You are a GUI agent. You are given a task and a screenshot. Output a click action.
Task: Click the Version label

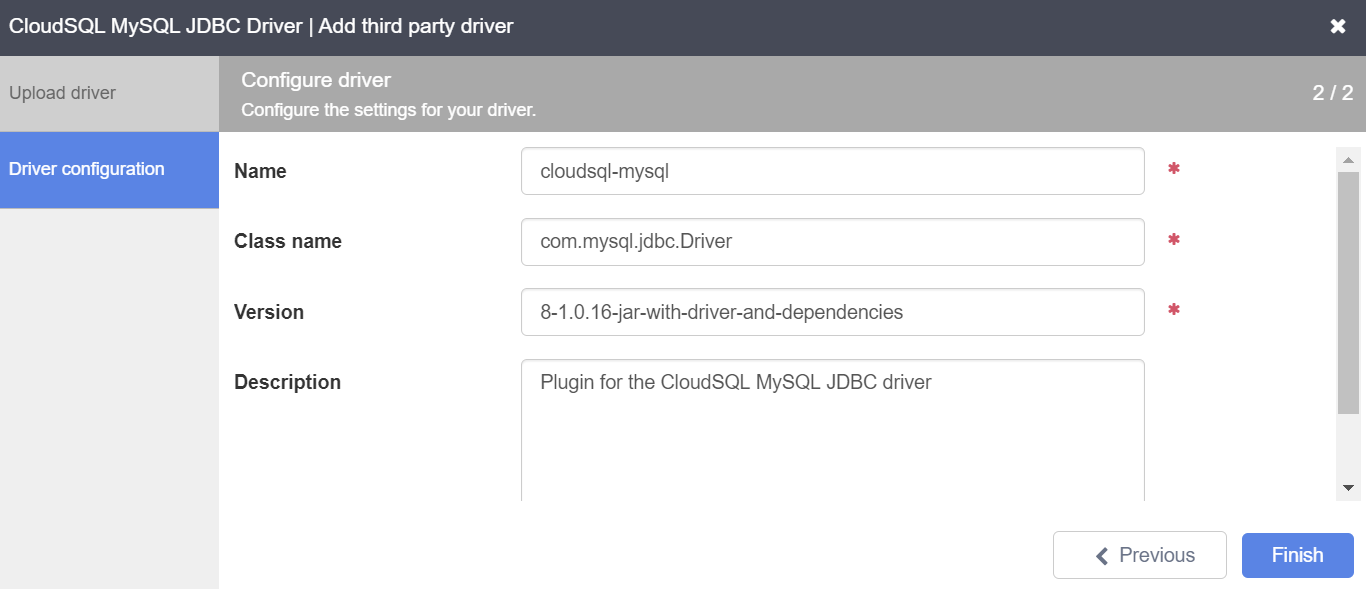[x=269, y=312]
